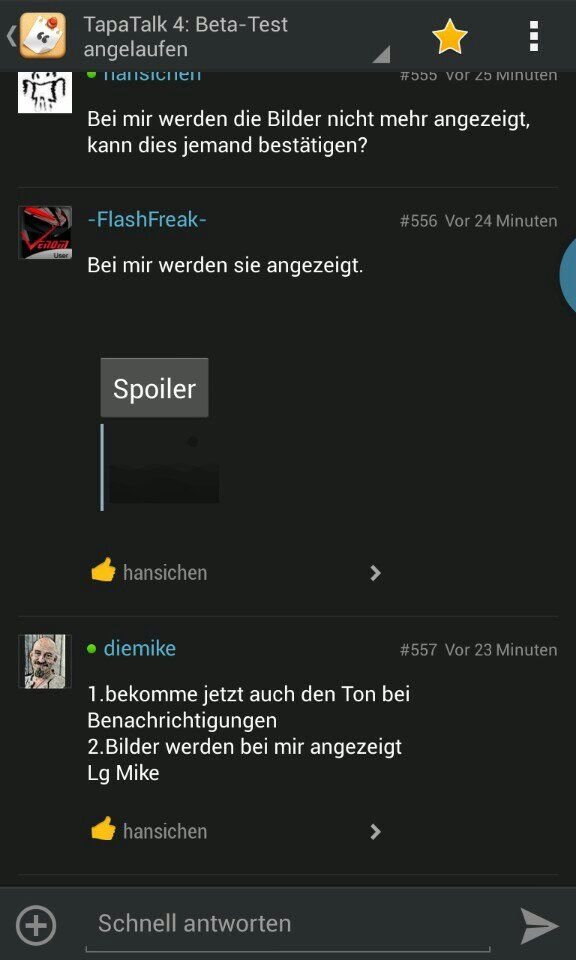
Task: Expand the thread title dropdown triangle
Action: pos(381,55)
